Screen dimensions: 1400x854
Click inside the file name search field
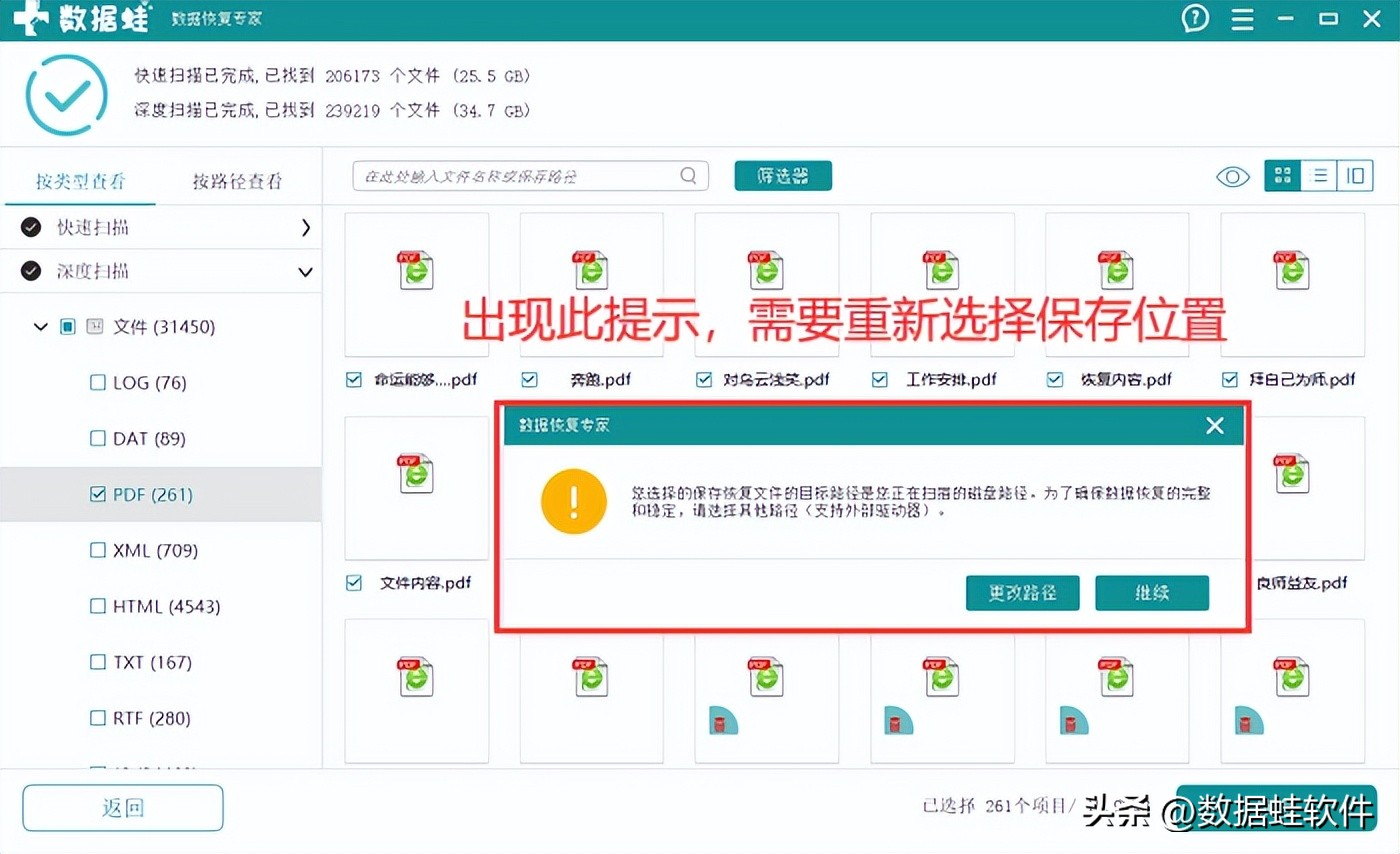coord(520,175)
